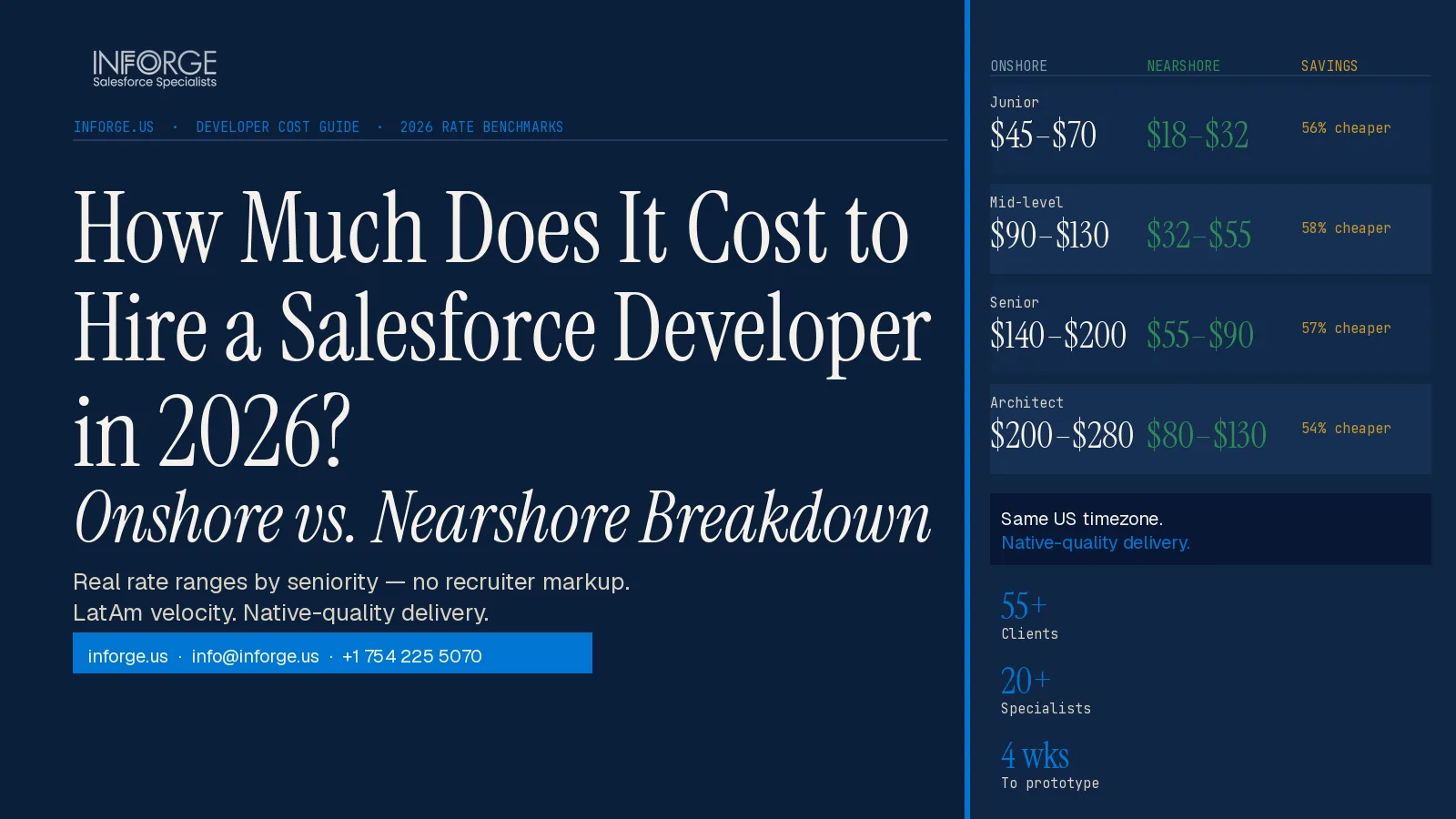Click the Senior row label

tap(1015, 303)
